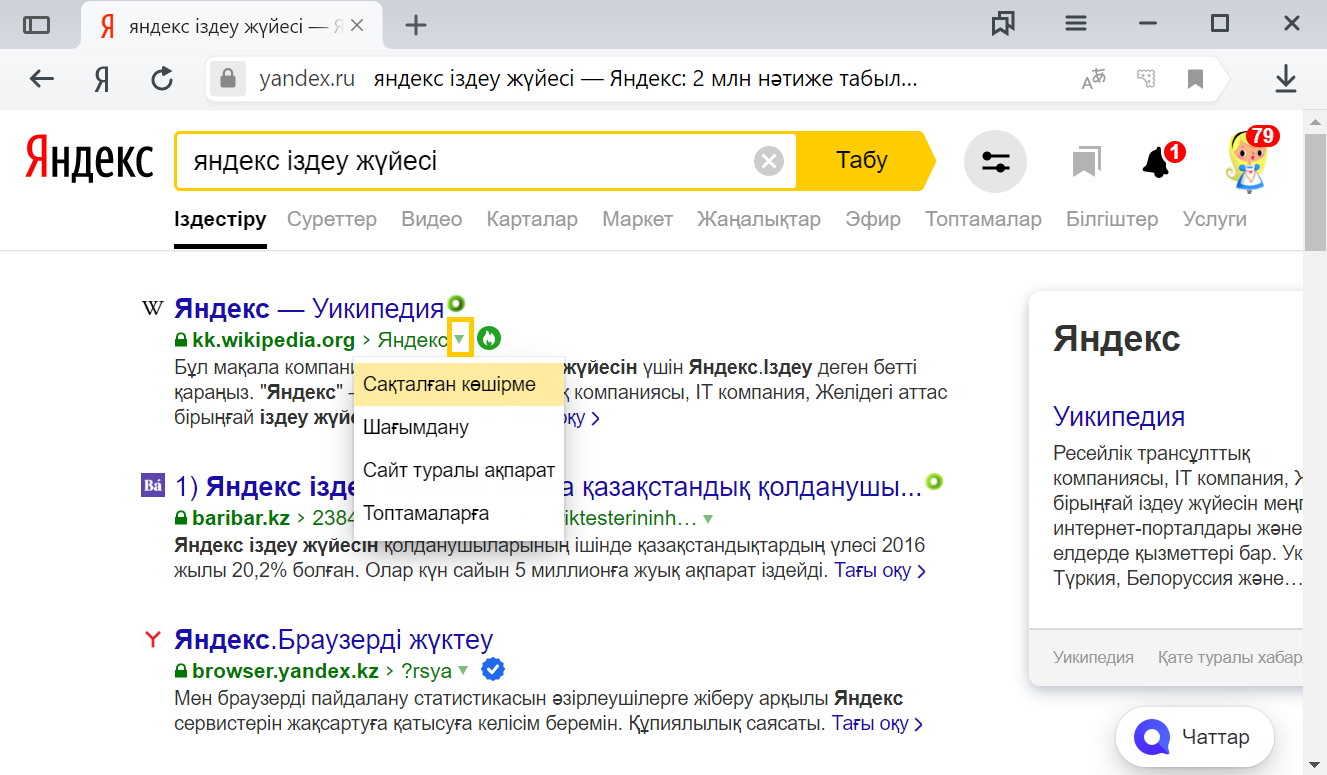Open Яндекс — Уикипедия result link
The width and height of the screenshot is (1327, 775).
point(309,308)
